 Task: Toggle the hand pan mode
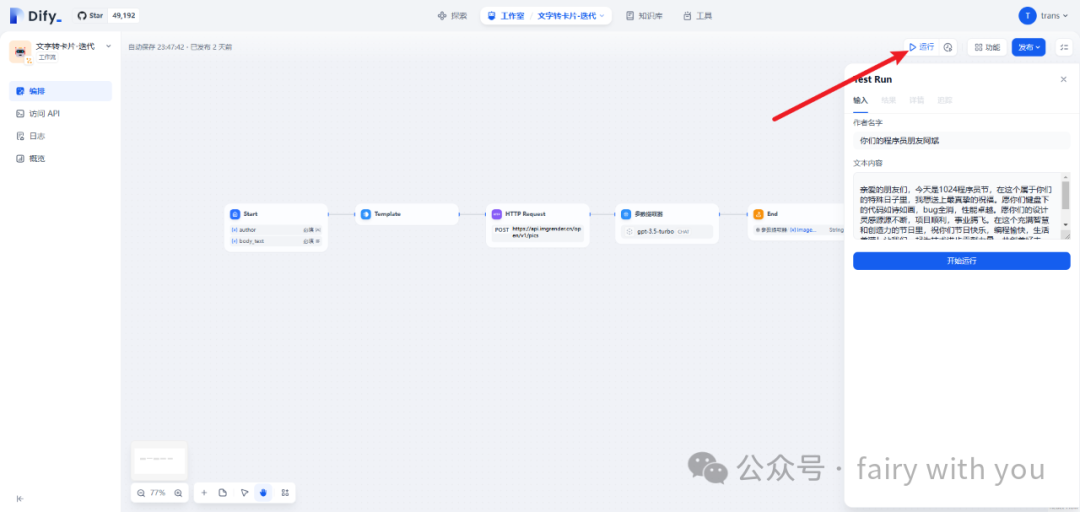[x=264, y=493]
